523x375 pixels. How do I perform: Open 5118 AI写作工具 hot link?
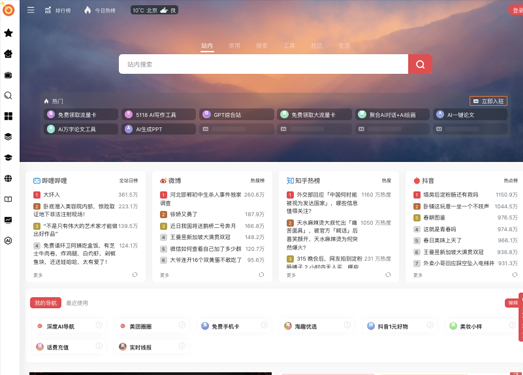pos(159,115)
